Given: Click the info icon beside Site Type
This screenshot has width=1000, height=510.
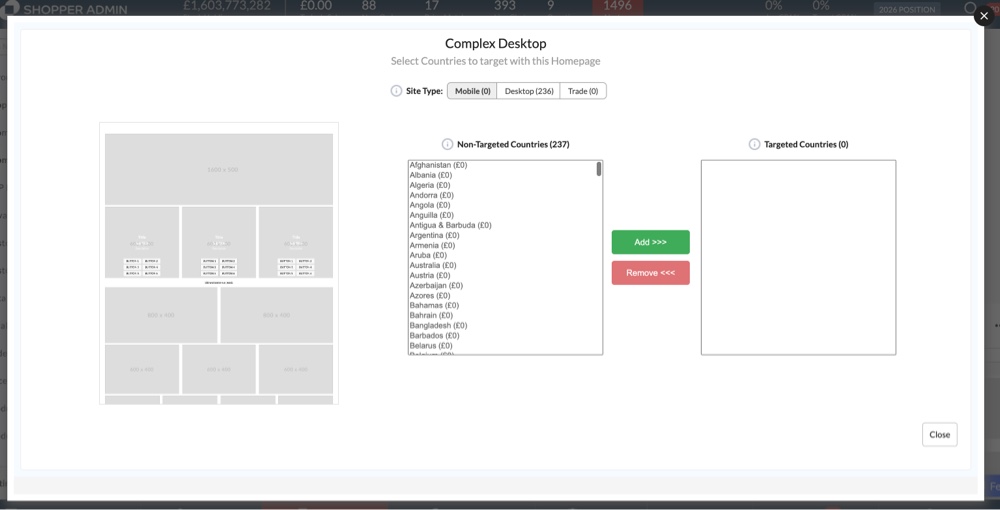Looking at the screenshot, I should pyautogui.click(x=396, y=91).
